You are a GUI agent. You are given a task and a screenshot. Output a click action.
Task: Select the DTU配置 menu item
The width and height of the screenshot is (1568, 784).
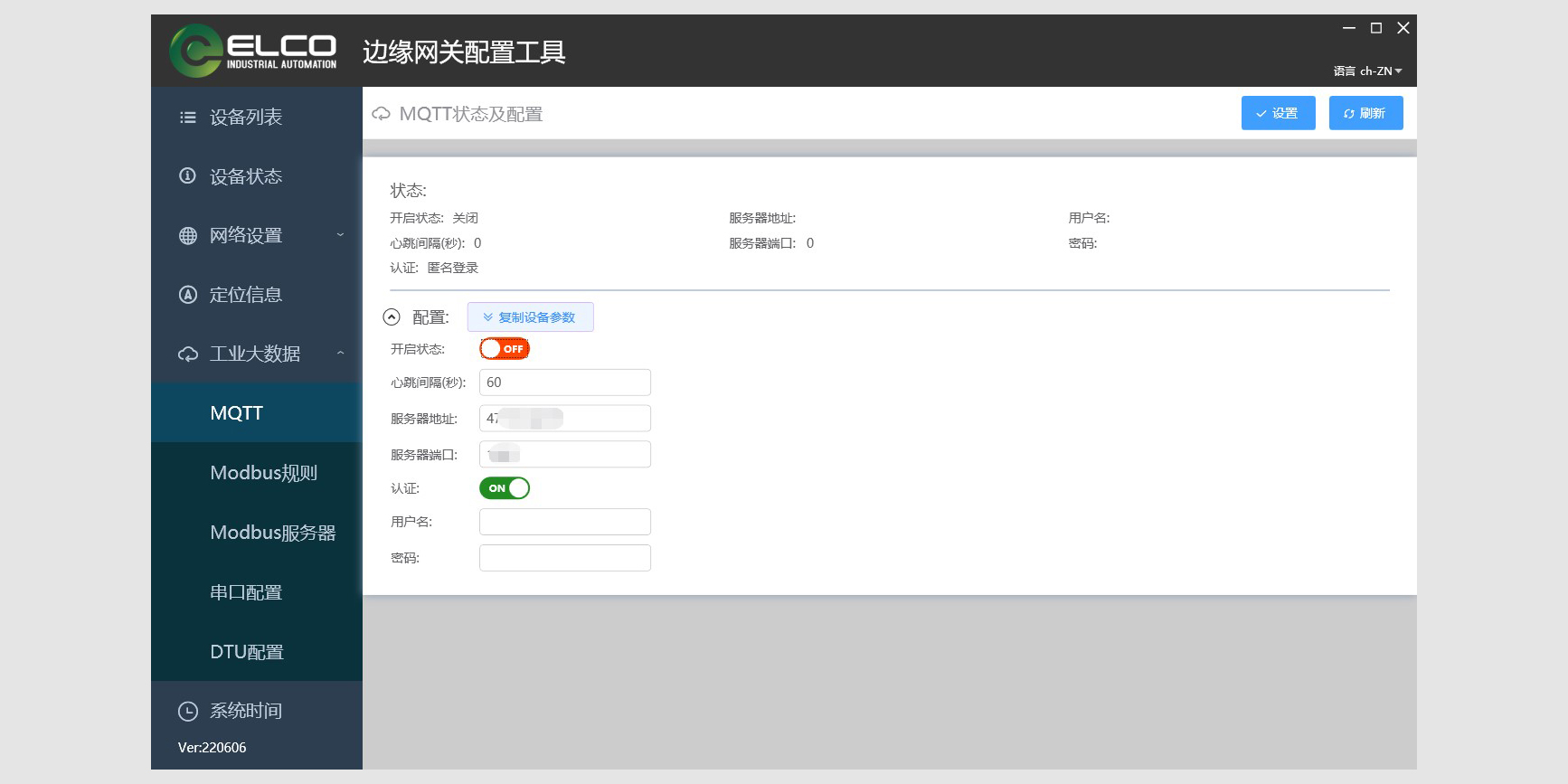[x=247, y=652]
